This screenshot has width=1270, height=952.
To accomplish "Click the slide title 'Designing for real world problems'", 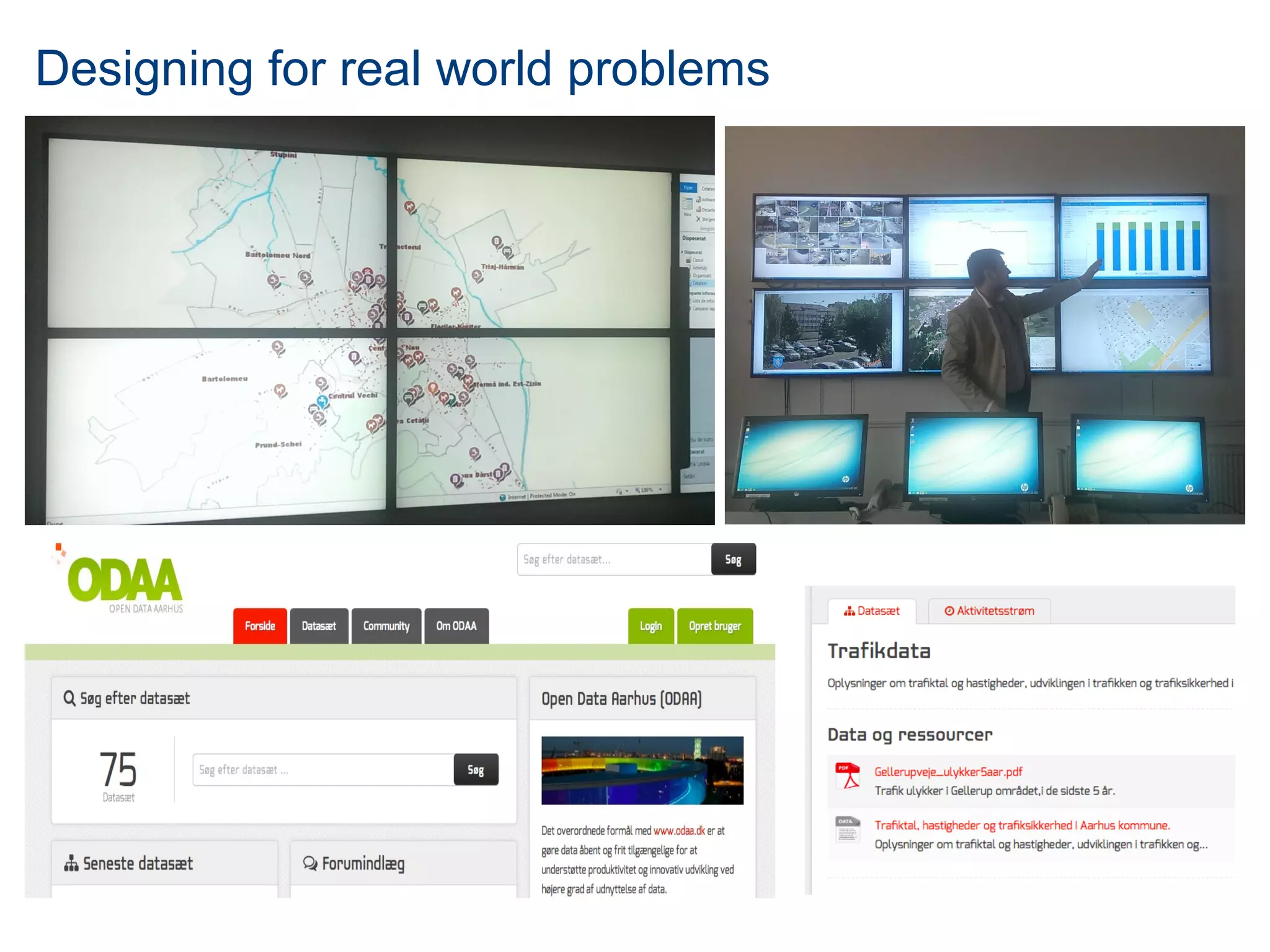I will tap(402, 68).
